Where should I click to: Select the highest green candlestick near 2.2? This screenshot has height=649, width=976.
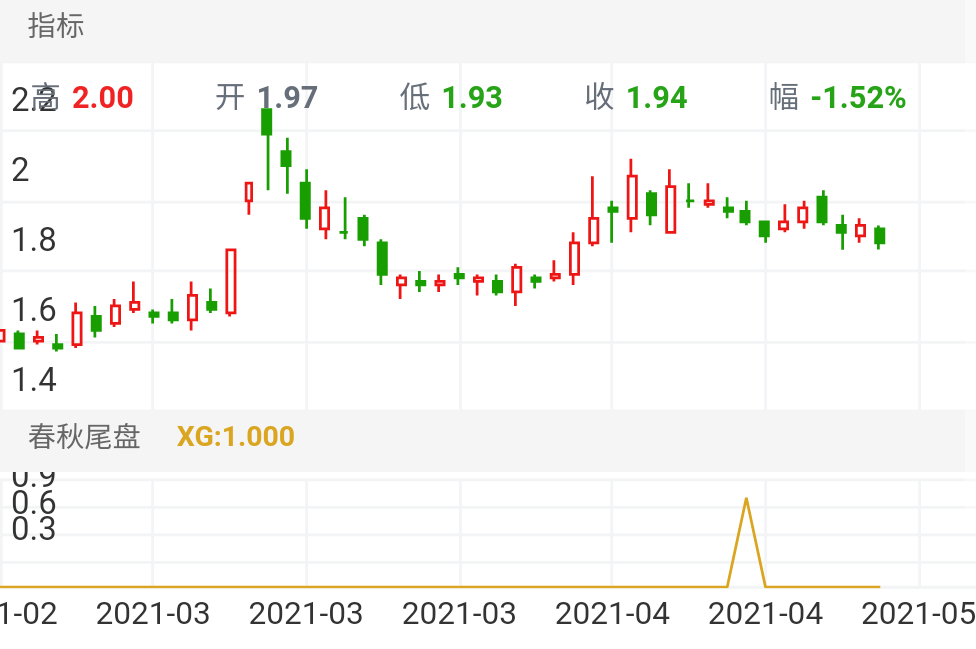[267, 122]
